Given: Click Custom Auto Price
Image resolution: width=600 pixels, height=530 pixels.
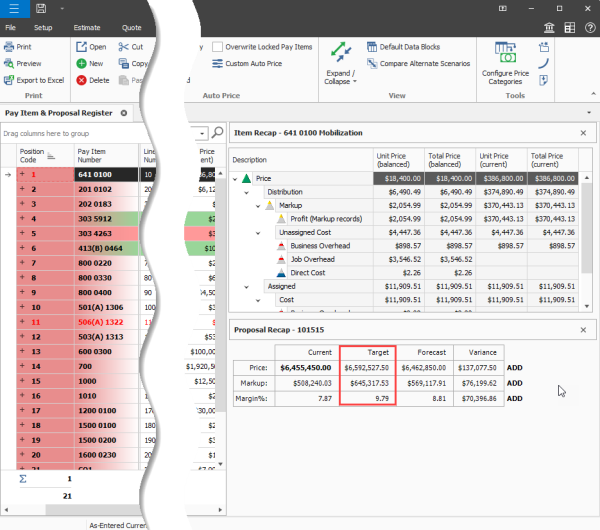Looking at the screenshot, I should point(247,64).
